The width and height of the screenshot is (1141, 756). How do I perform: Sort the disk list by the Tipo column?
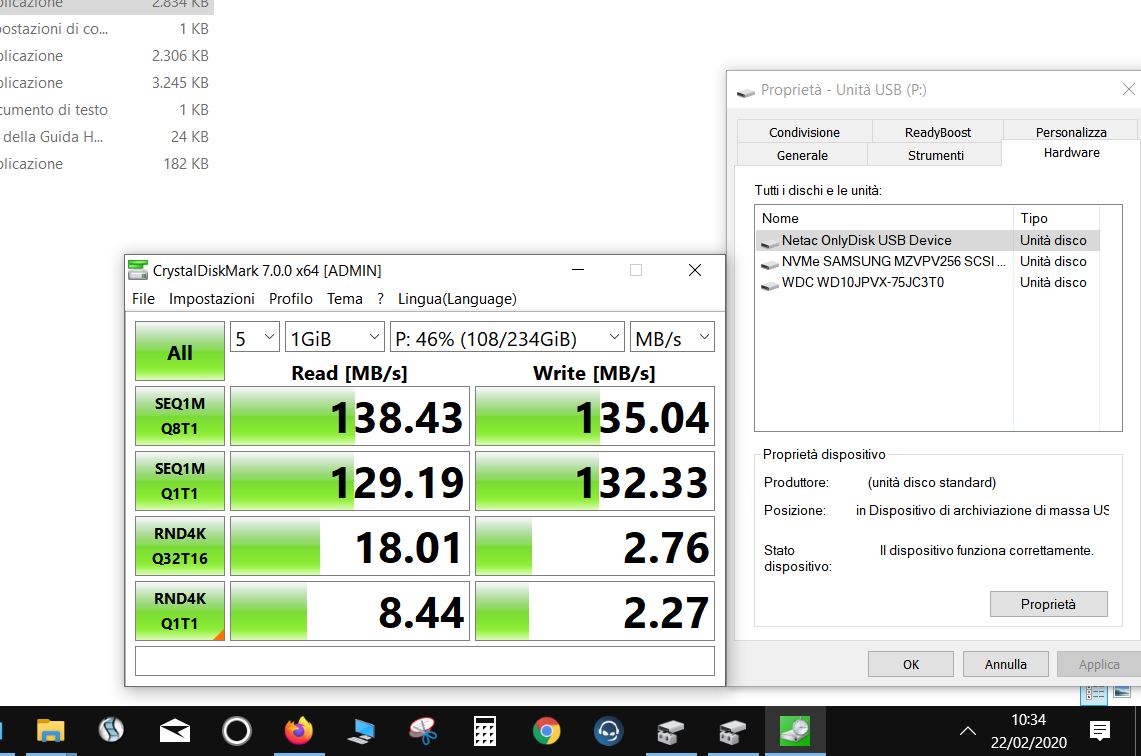tap(1056, 218)
